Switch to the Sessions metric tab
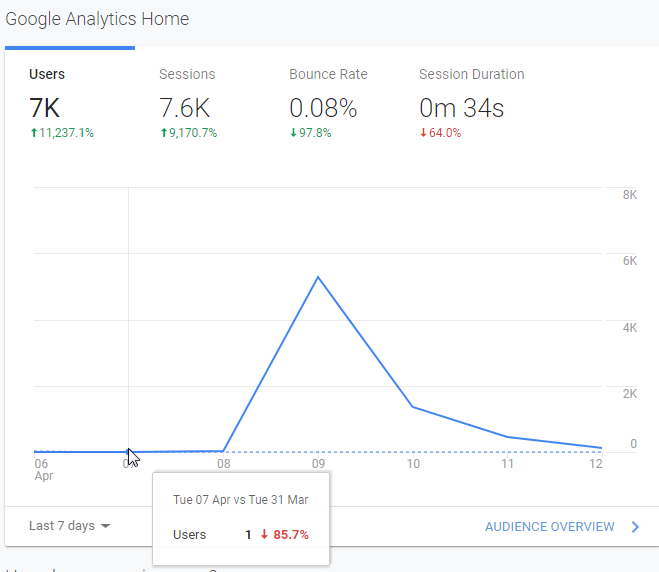Screen dimensions: 659x572 coord(187,74)
